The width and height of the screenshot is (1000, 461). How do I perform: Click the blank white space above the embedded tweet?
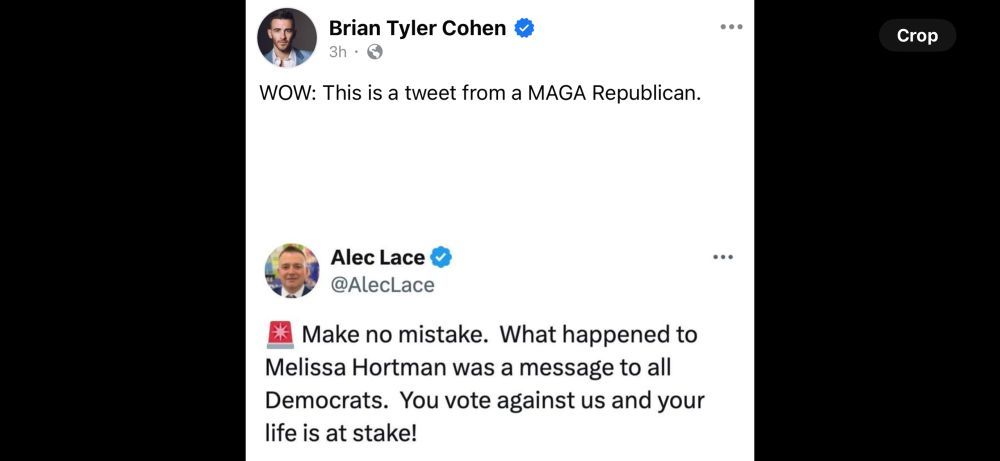click(x=500, y=170)
